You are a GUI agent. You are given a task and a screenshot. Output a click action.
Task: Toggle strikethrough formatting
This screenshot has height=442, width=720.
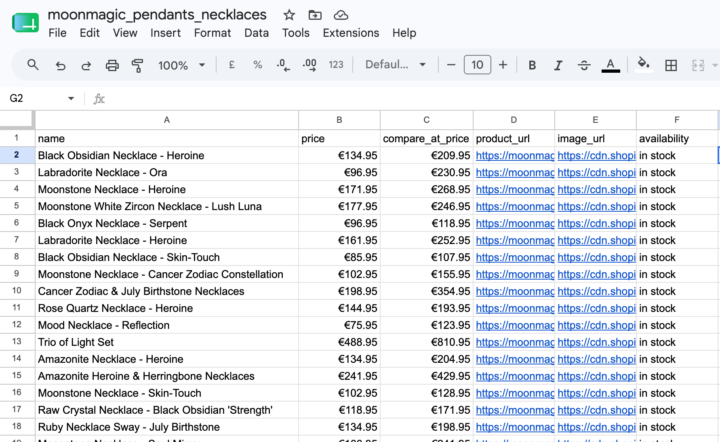click(584, 65)
